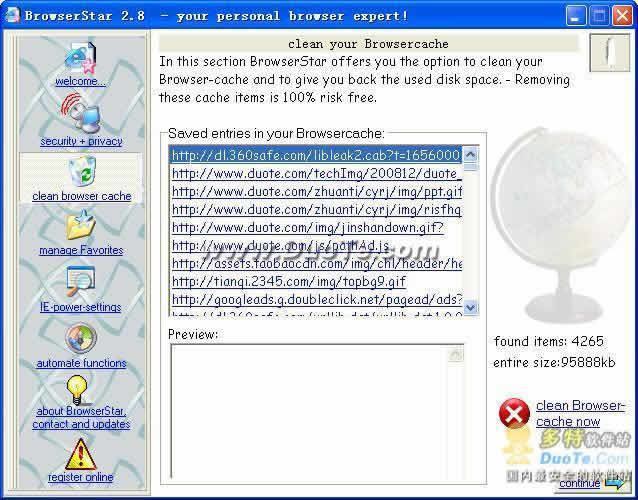This screenshot has height=500, width=638.
Task: Select clean browser cache link
Action: [x=82, y=196]
